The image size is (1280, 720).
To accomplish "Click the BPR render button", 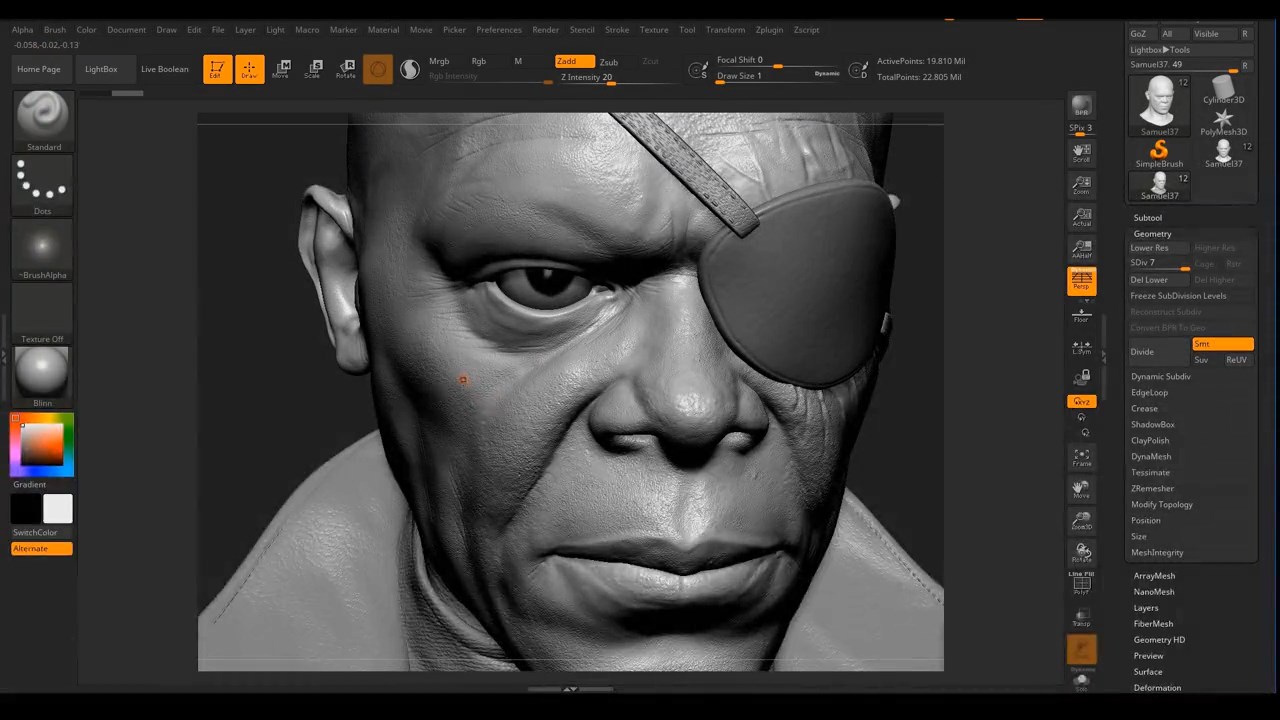I will pyautogui.click(x=1081, y=106).
